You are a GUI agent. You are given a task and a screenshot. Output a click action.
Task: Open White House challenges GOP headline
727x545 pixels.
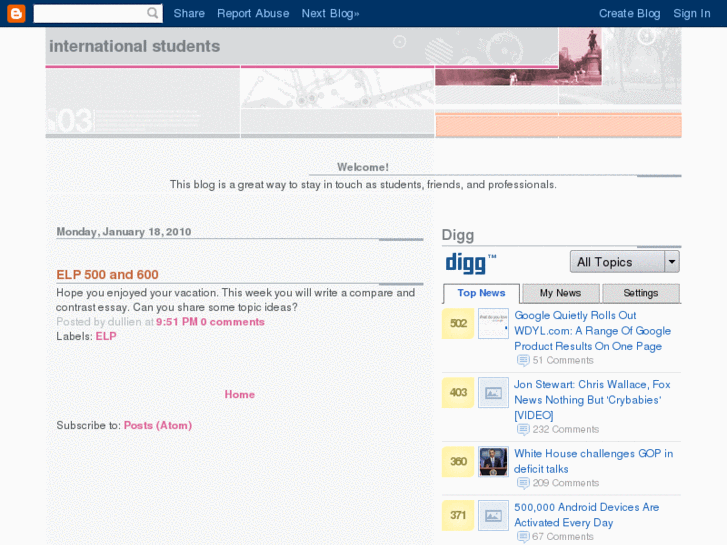(593, 461)
